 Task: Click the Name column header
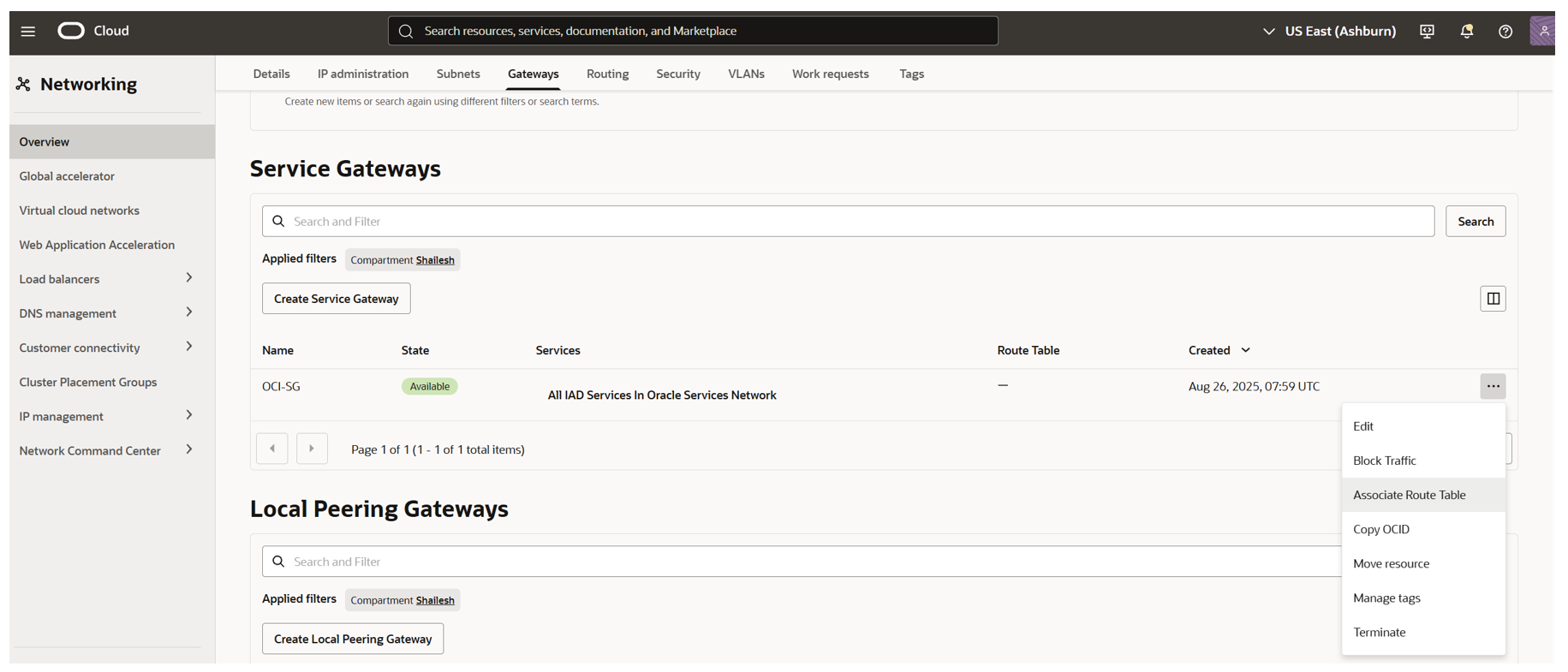277,350
